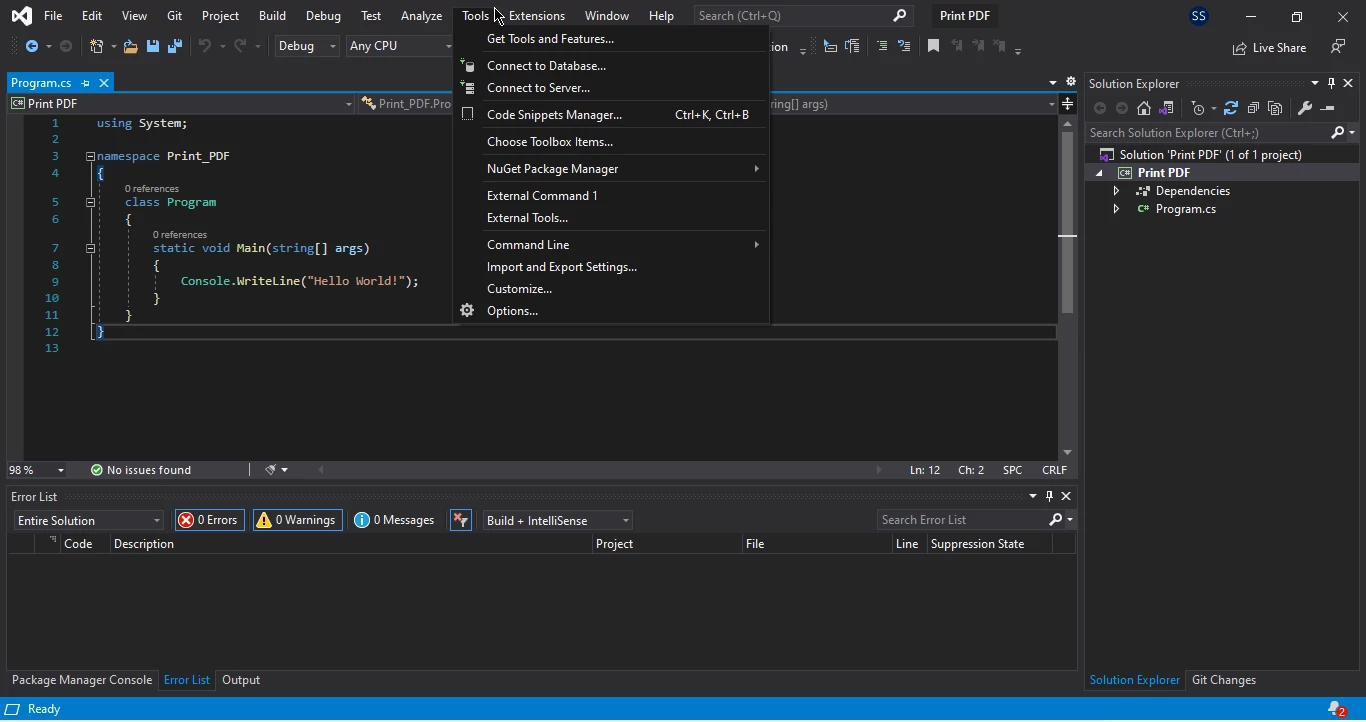Select Options... in the Tools menu

pos(512,311)
